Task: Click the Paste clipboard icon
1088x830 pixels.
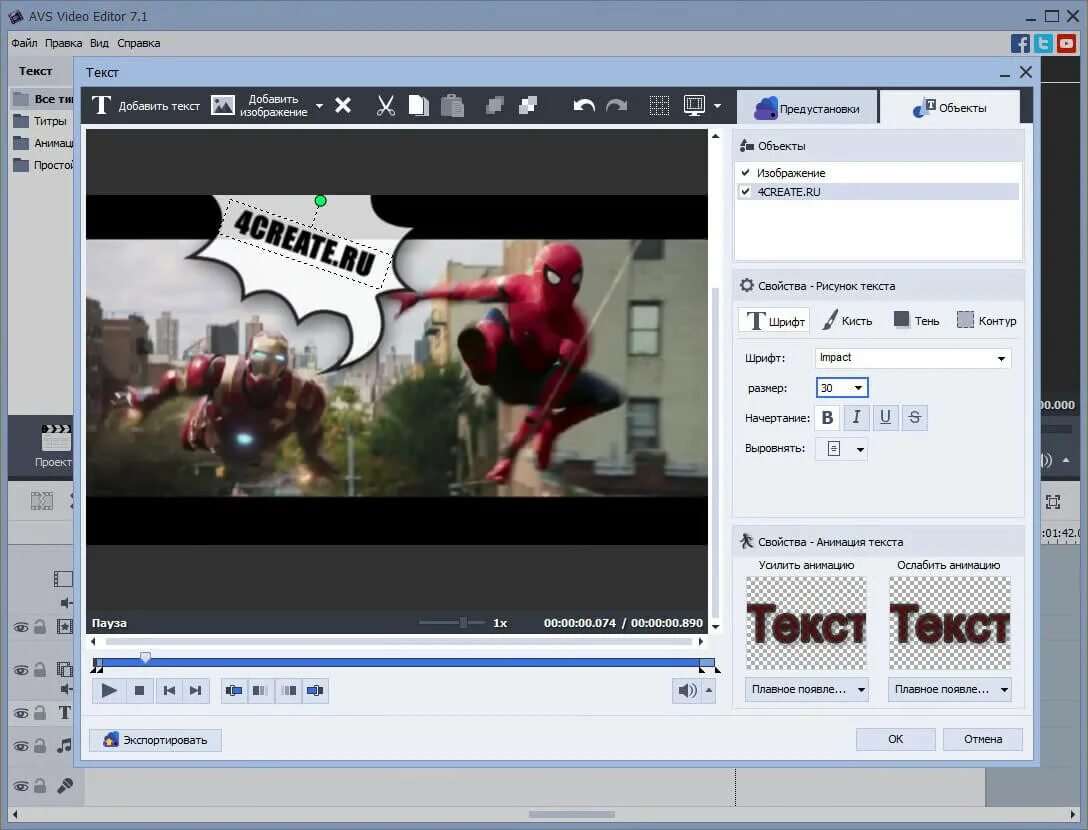Action: tap(452, 105)
